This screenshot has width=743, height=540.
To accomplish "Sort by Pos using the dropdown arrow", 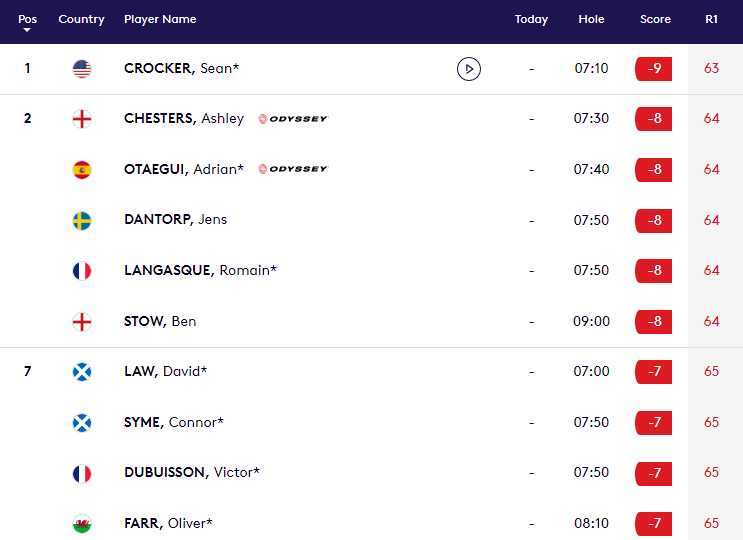I will click(27, 30).
